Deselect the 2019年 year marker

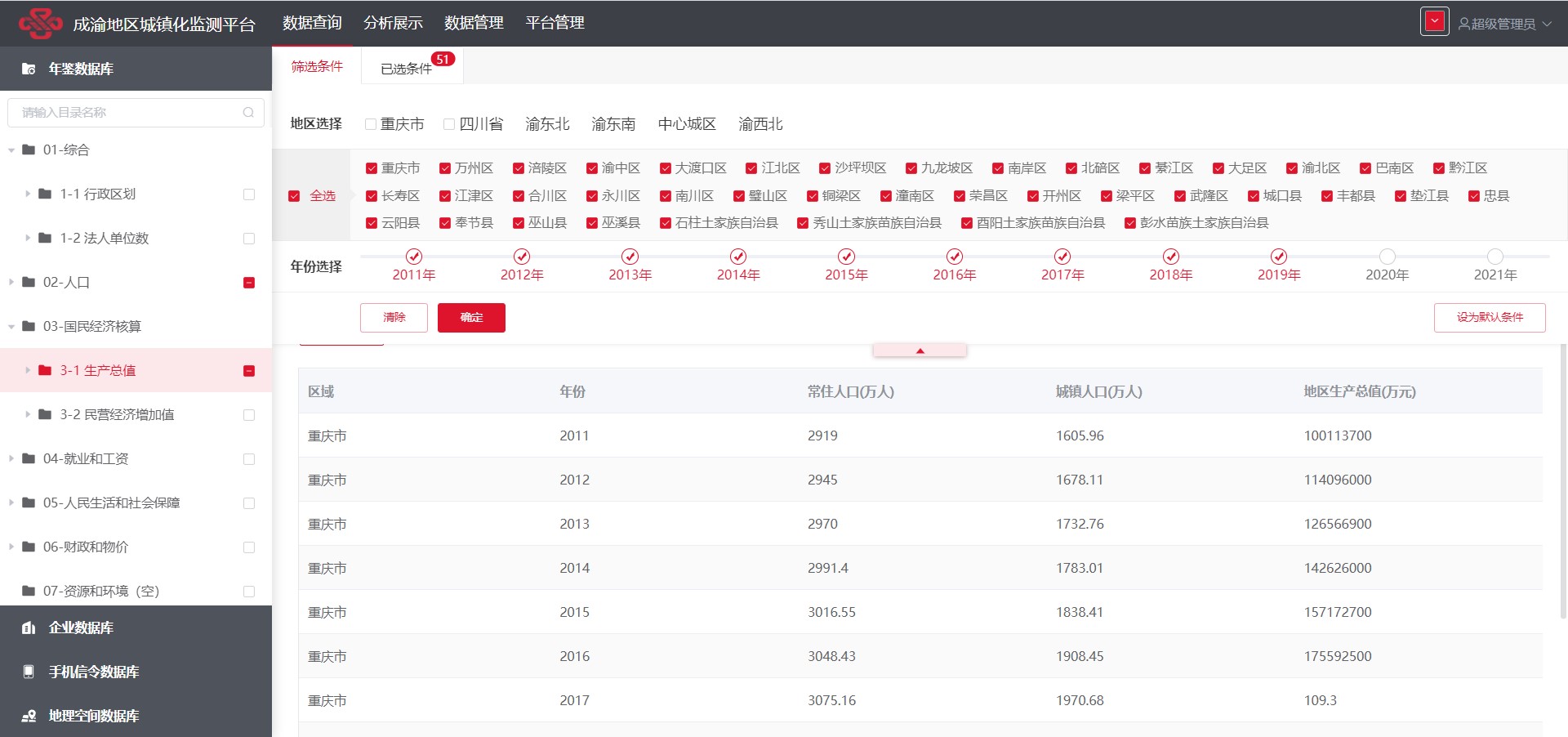(1279, 257)
